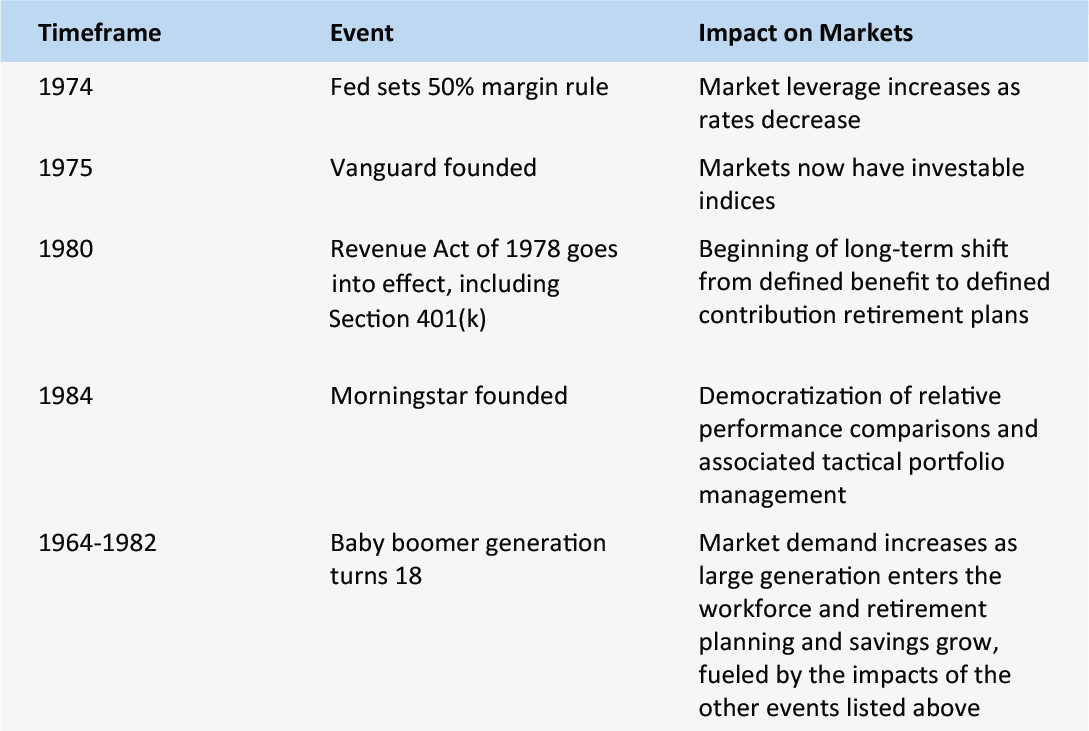Select the 1974 timeframe cell
This screenshot has height=731, width=1089.
coord(65,87)
